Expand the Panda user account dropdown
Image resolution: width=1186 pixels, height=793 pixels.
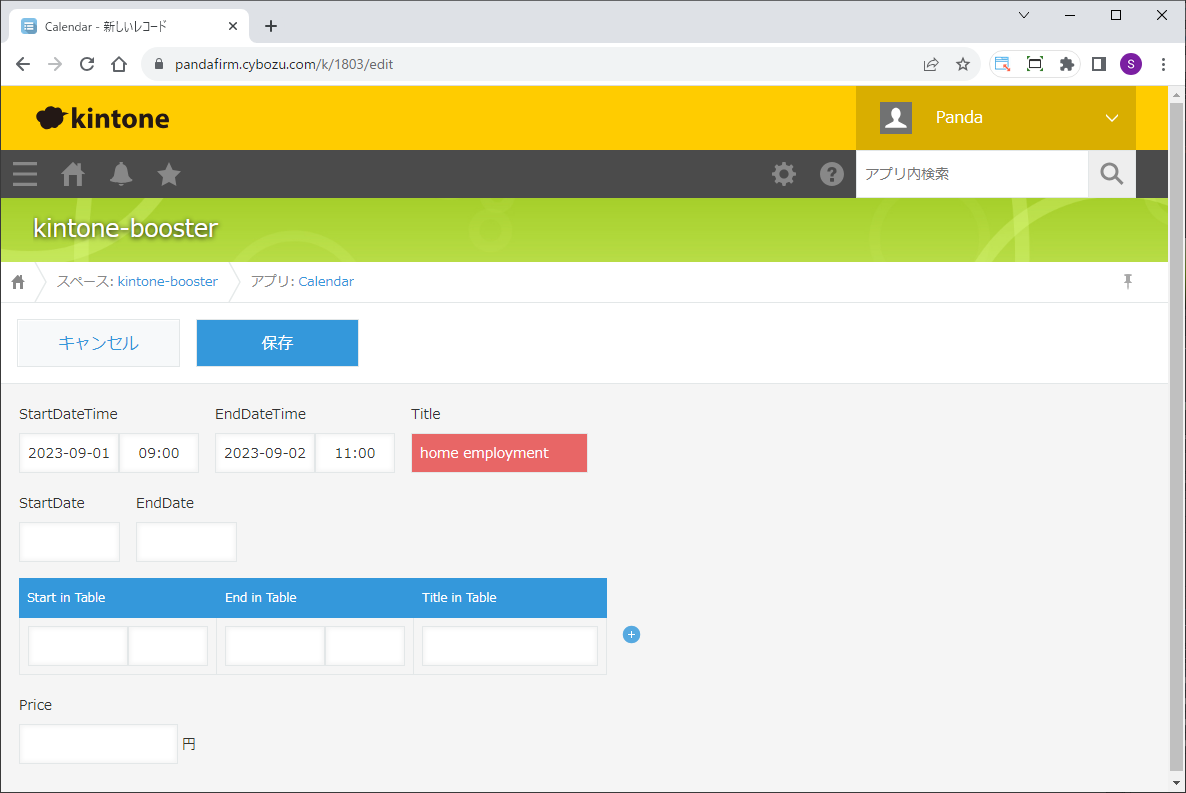coord(1111,118)
